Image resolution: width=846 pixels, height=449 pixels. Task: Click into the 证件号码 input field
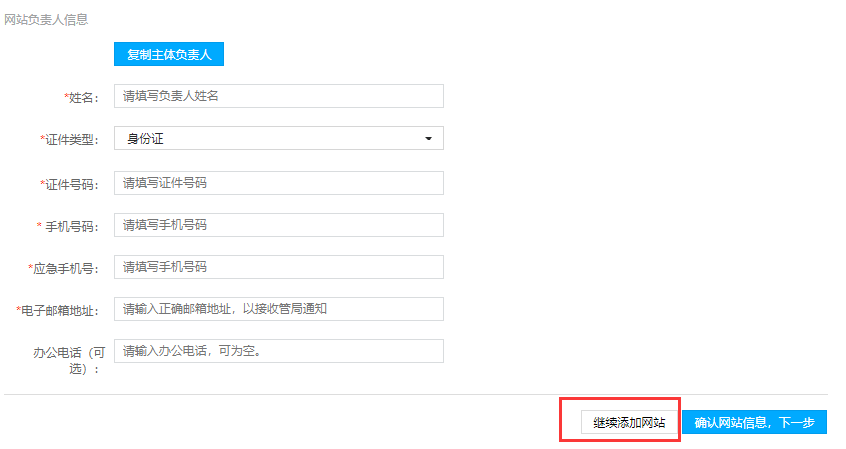pyautogui.click(x=278, y=183)
